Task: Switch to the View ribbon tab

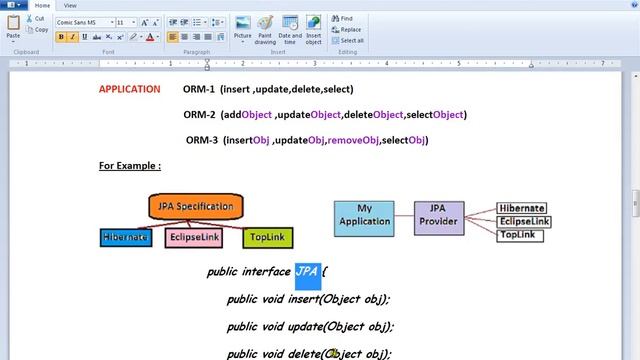Action: [x=70, y=5]
